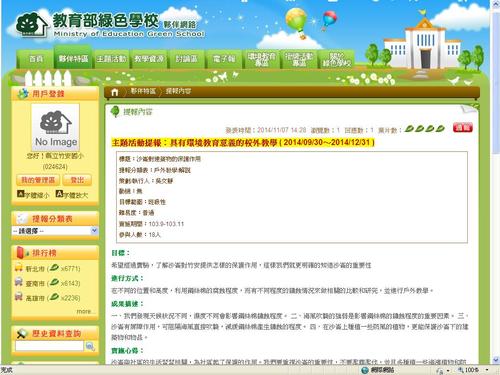Click the Green School tree-house logo
500x375 pixels.
click(32, 24)
